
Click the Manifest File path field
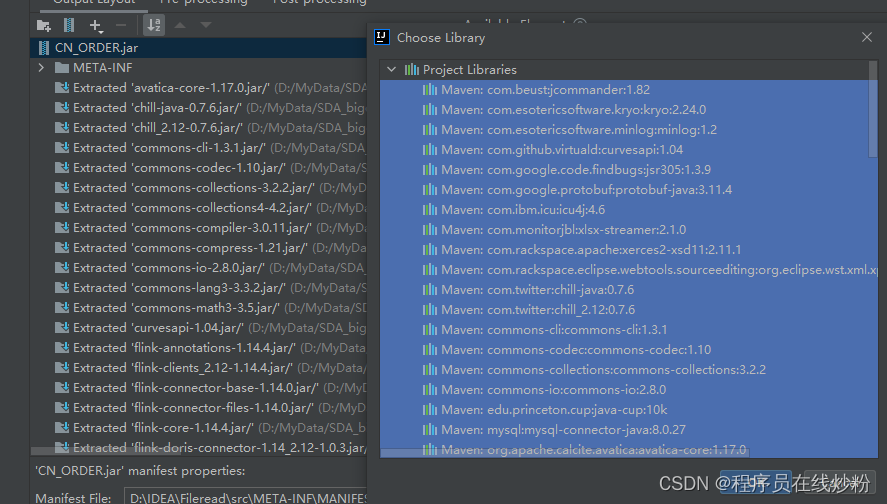click(246, 497)
